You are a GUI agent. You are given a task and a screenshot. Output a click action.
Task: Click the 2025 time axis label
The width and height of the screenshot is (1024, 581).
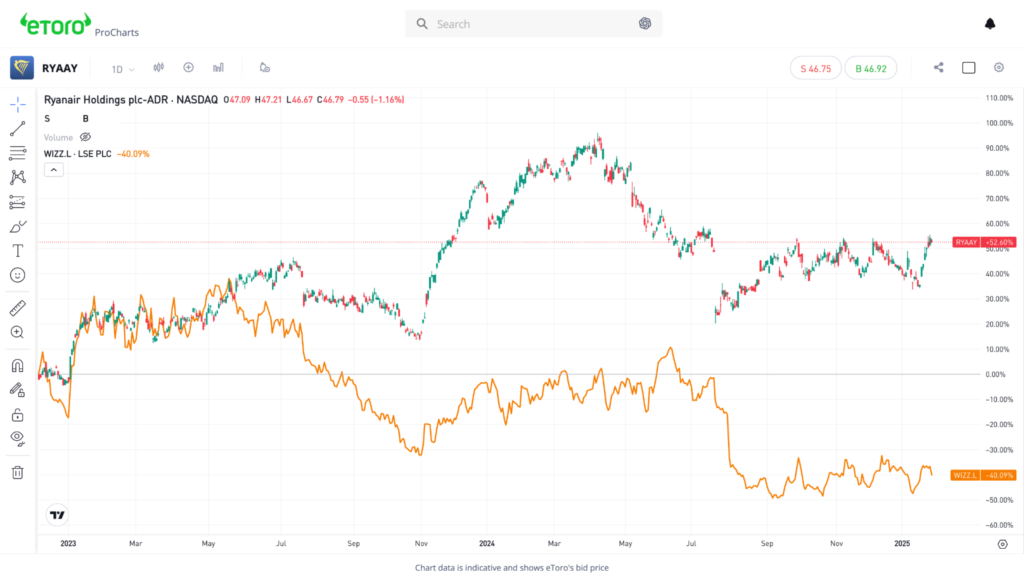click(902, 543)
